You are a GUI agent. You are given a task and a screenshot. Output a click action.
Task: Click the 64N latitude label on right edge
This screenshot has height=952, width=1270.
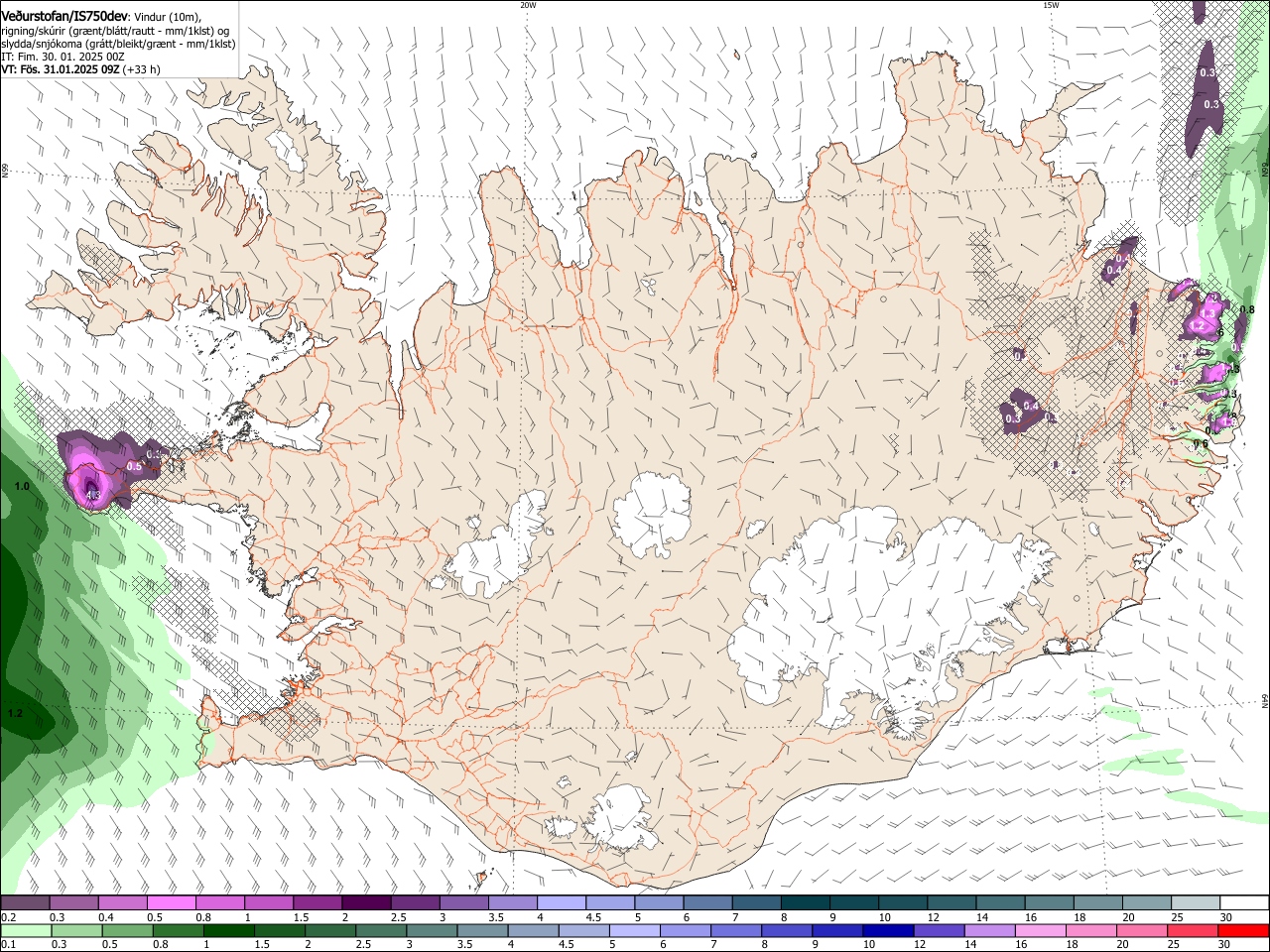[x=1265, y=700]
